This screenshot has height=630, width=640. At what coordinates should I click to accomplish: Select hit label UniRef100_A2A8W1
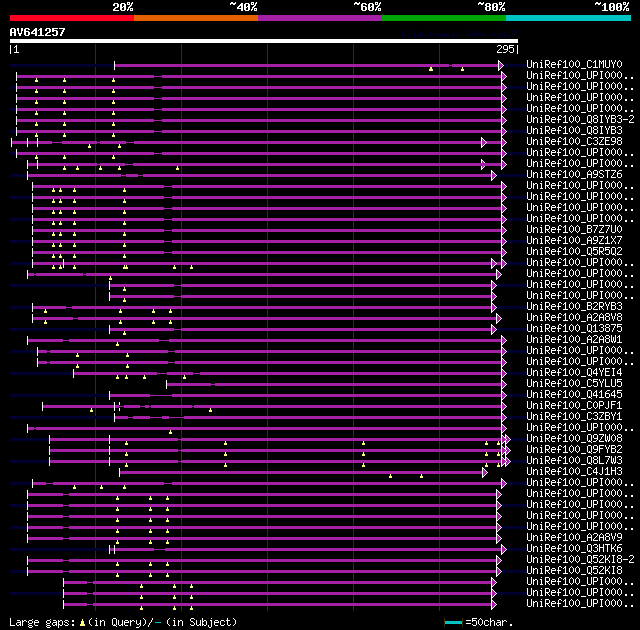click(574, 340)
